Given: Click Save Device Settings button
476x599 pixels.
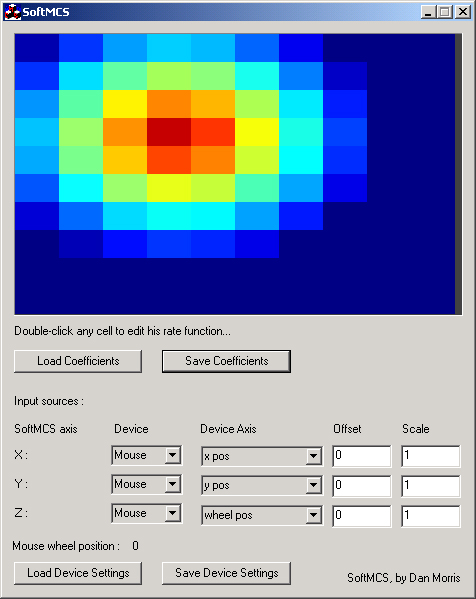Looking at the screenshot, I should (226, 573).
